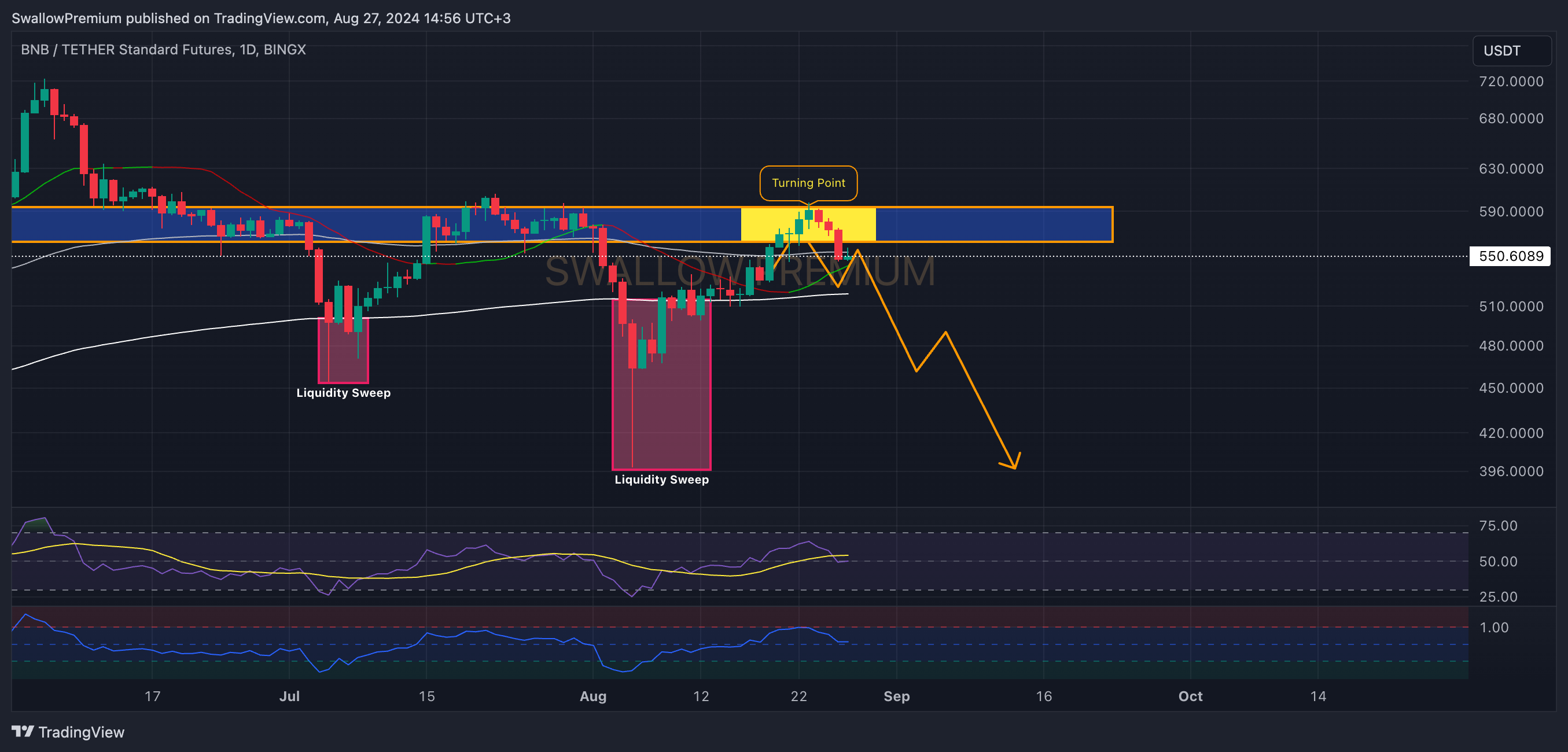Click the 480.0000 price axis label

(1511, 345)
